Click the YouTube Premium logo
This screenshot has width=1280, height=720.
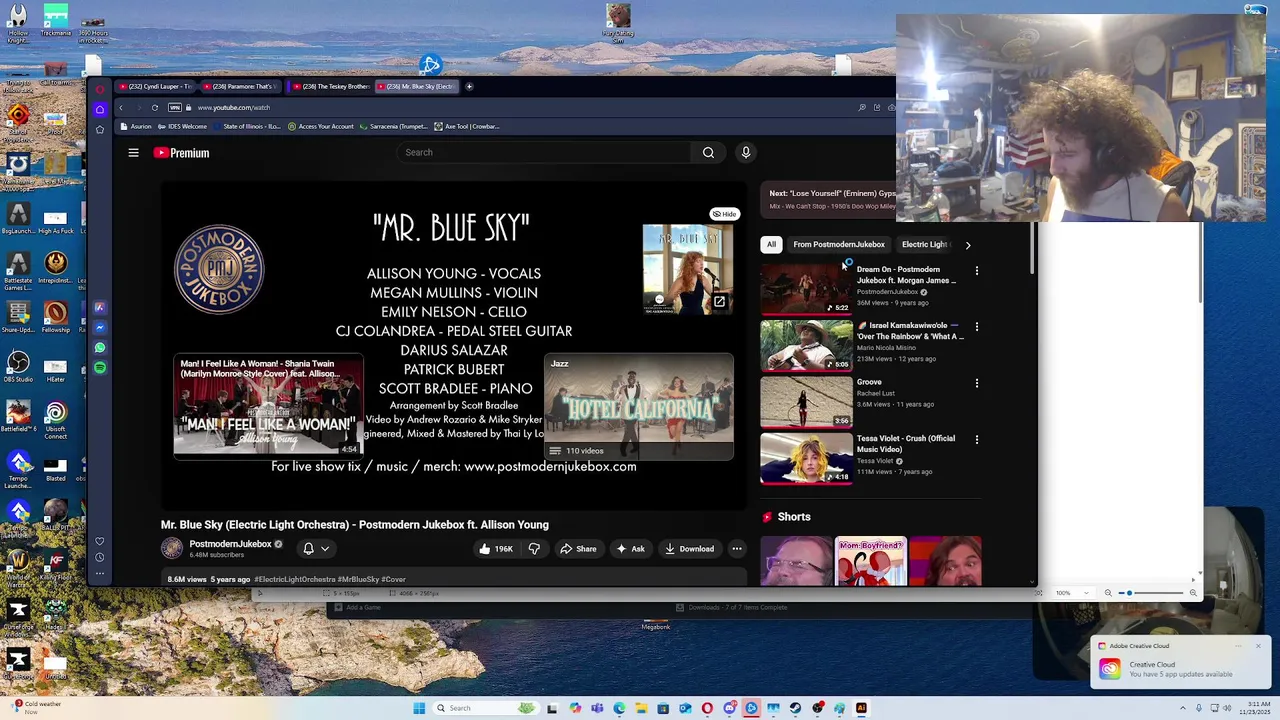coord(181,153)
